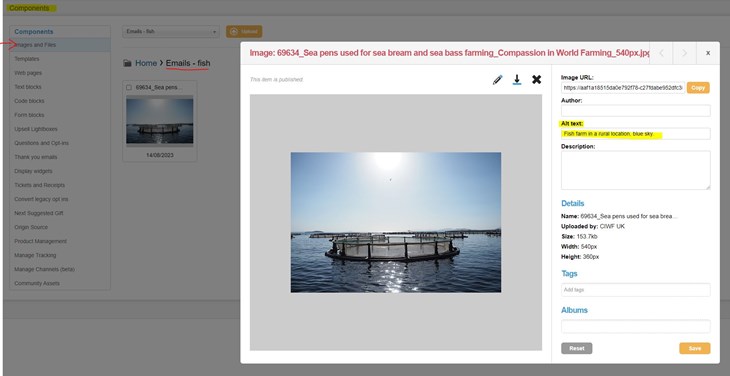The height and width of the screenshot is (376, 730).
Task: Go to the next image arrow
Action: pos(684,53)
